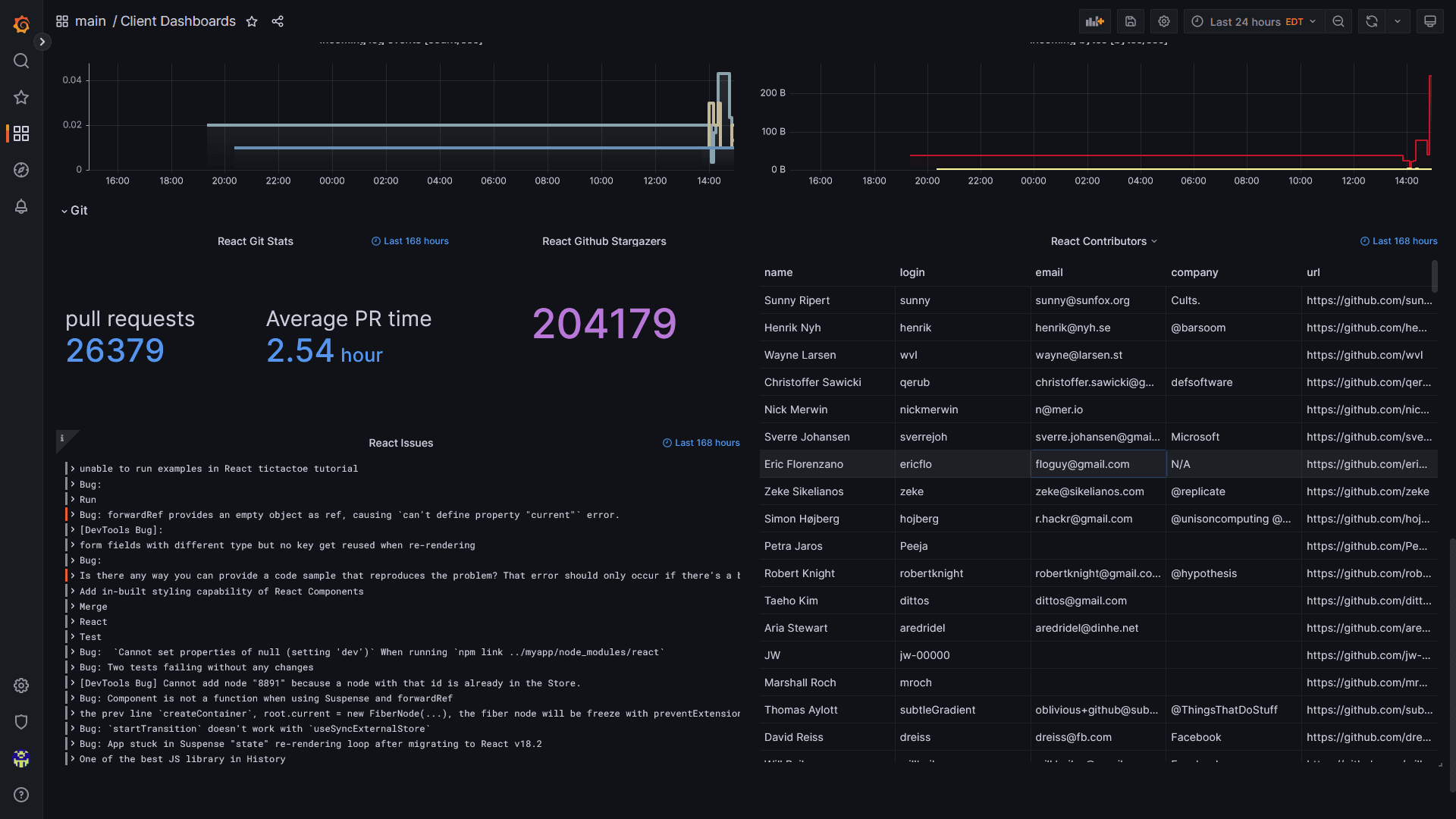Save dashboard with the disk icon
This screenshot has height=819, width=1456.
click(x=1131, y=21)
